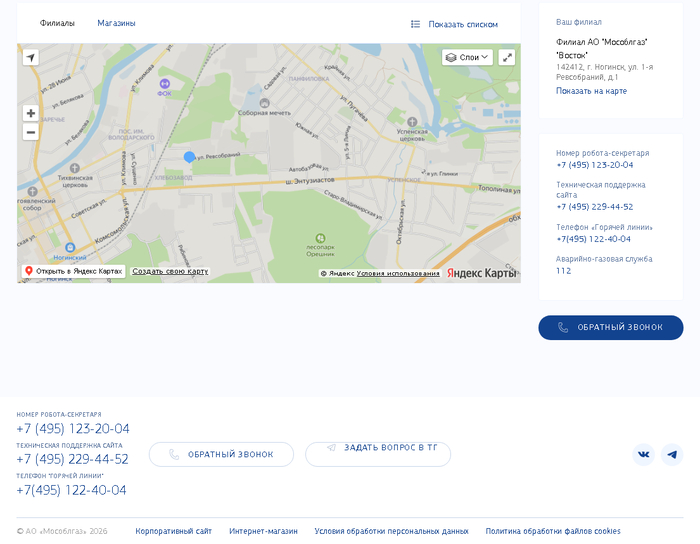
Task: Open Корпоративный сайт footer link
Action: (174, 532)
